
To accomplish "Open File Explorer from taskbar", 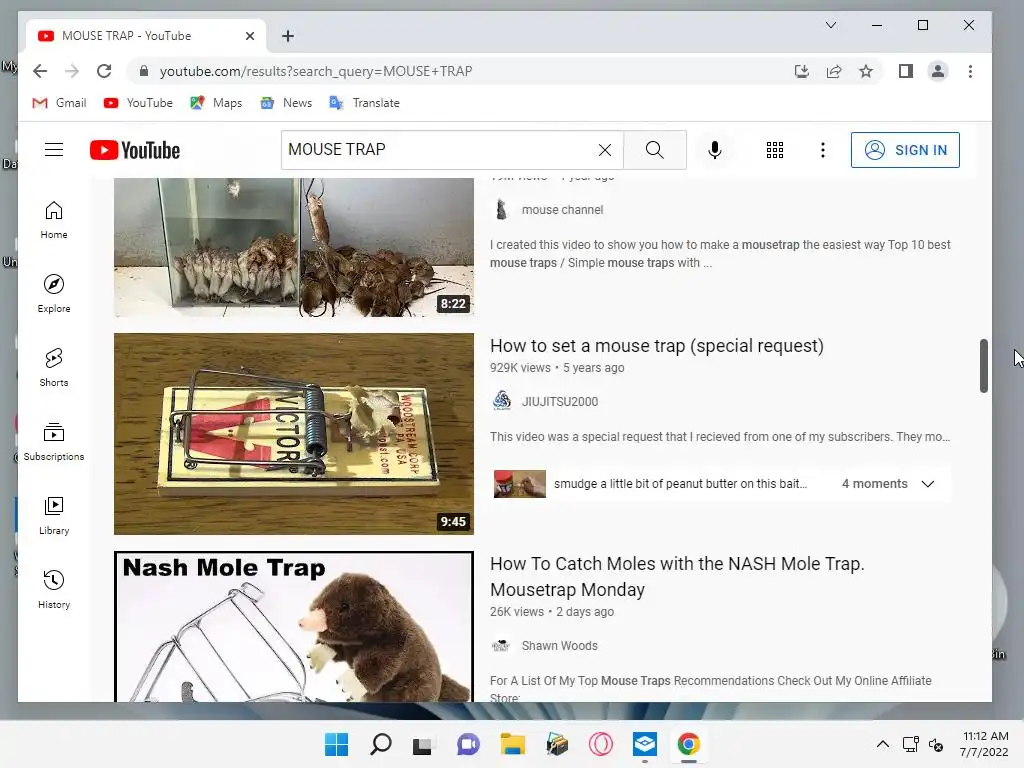I will tap(513, 744).
